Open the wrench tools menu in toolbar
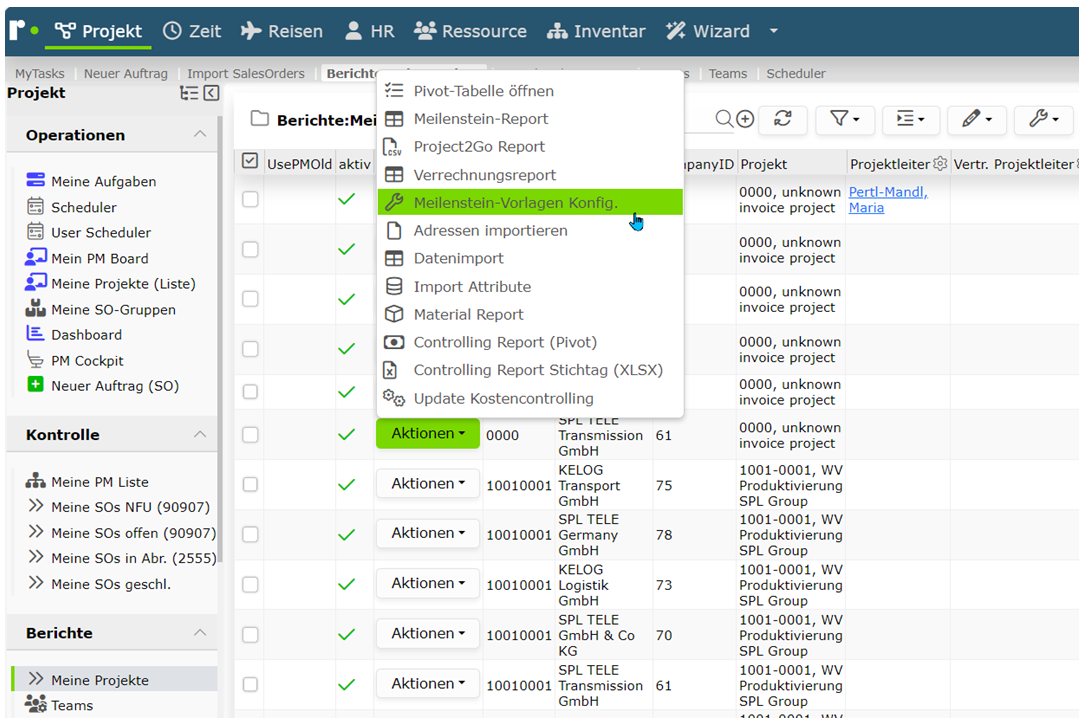 1043,119
